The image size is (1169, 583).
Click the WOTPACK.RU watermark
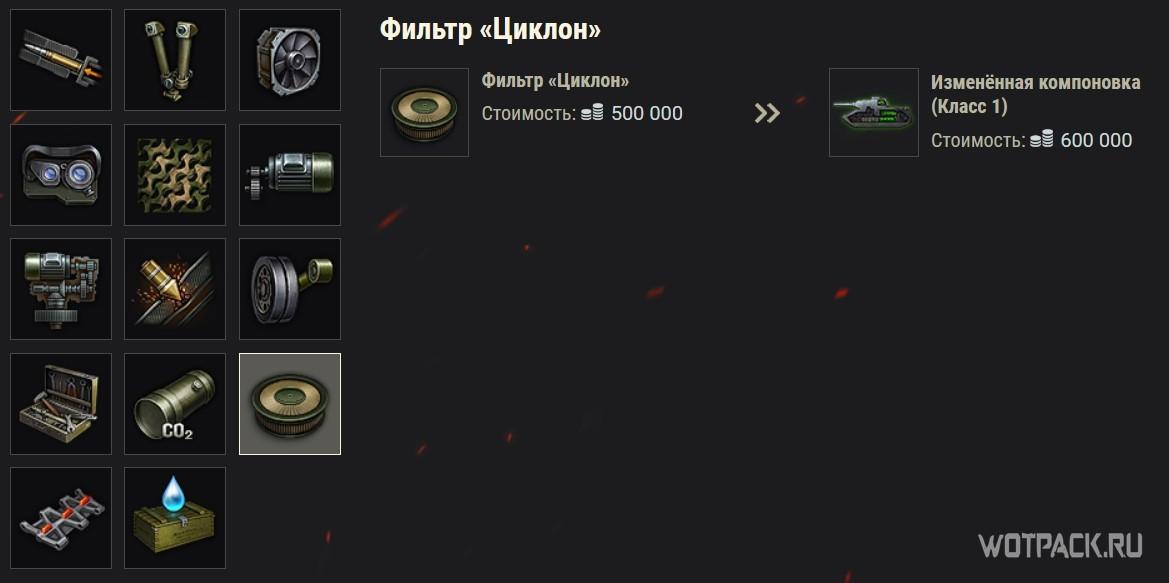1060,545
